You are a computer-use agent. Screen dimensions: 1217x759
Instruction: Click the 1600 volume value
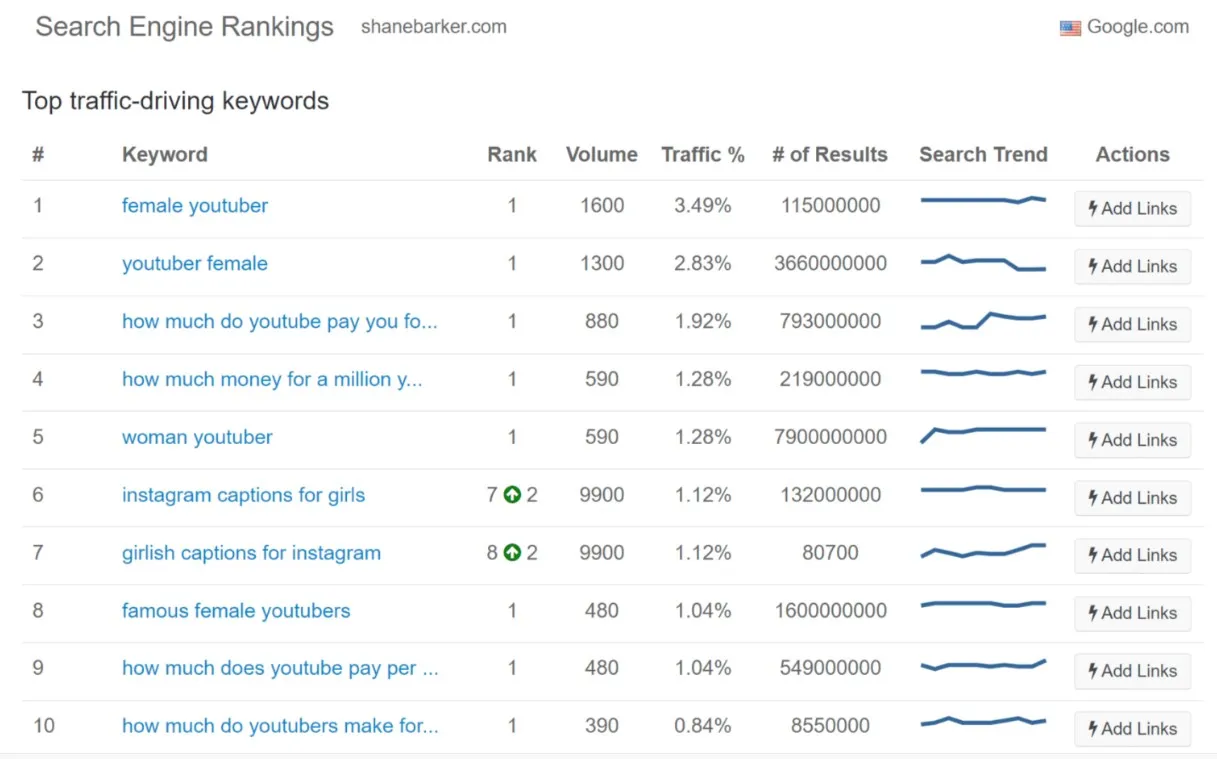coord(602,206)
